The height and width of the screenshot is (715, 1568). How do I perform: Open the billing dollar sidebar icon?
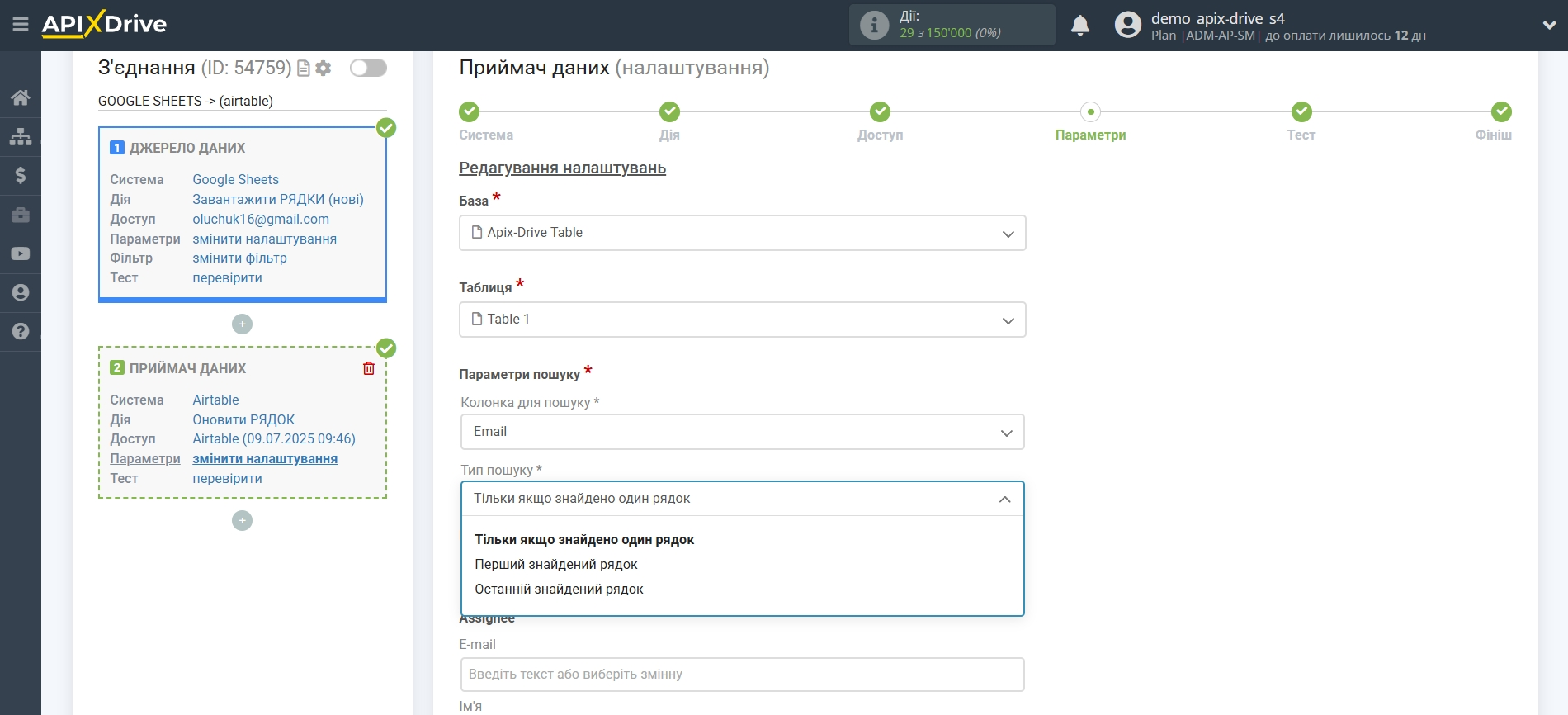21,175
